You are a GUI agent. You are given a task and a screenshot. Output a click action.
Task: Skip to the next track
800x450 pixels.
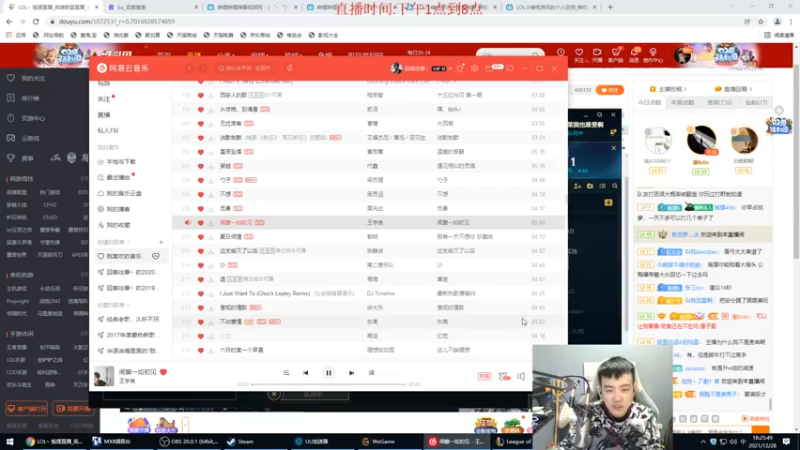click(x=352, y=373)
